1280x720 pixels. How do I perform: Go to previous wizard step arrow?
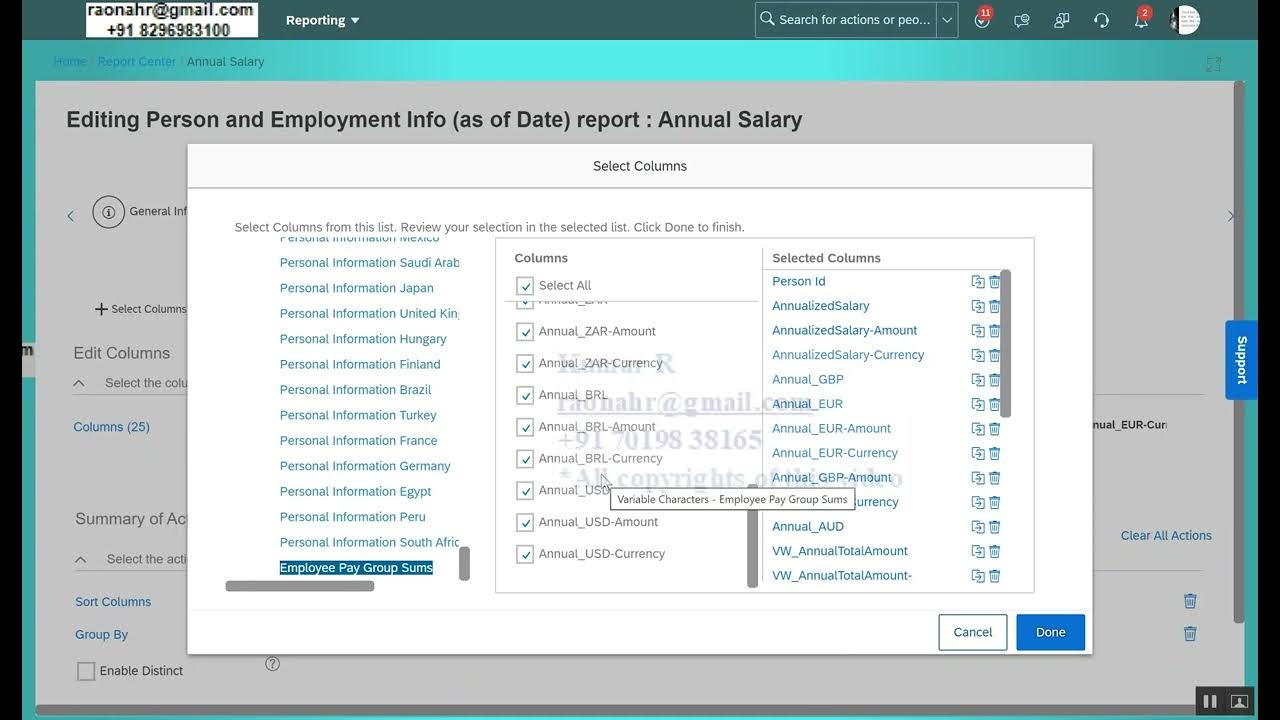70,216
